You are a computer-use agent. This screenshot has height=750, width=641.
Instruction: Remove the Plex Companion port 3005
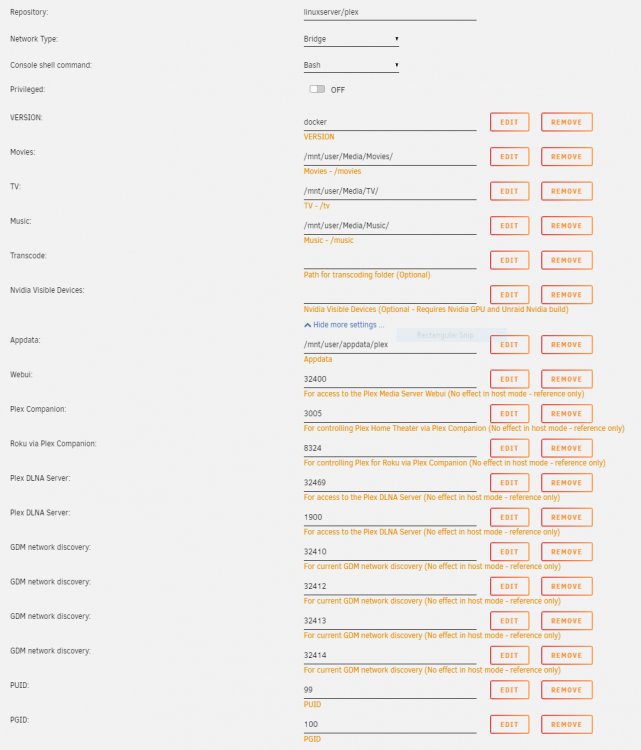coord(566,413)
